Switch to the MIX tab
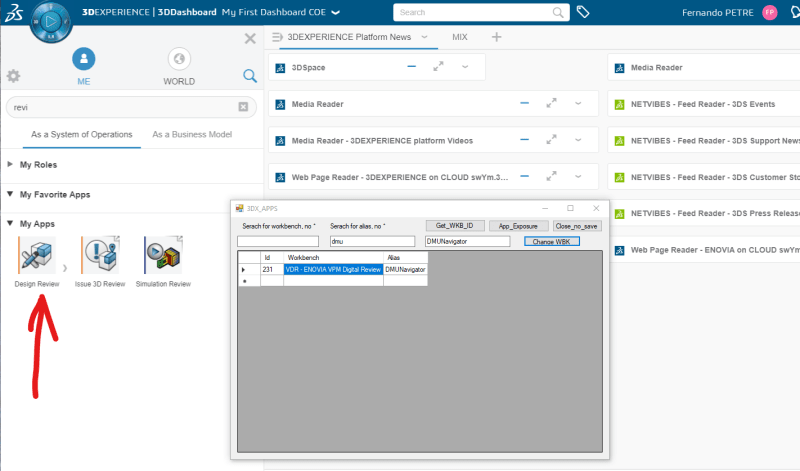This screenshot has width=800, height=471. pos(460,37)
